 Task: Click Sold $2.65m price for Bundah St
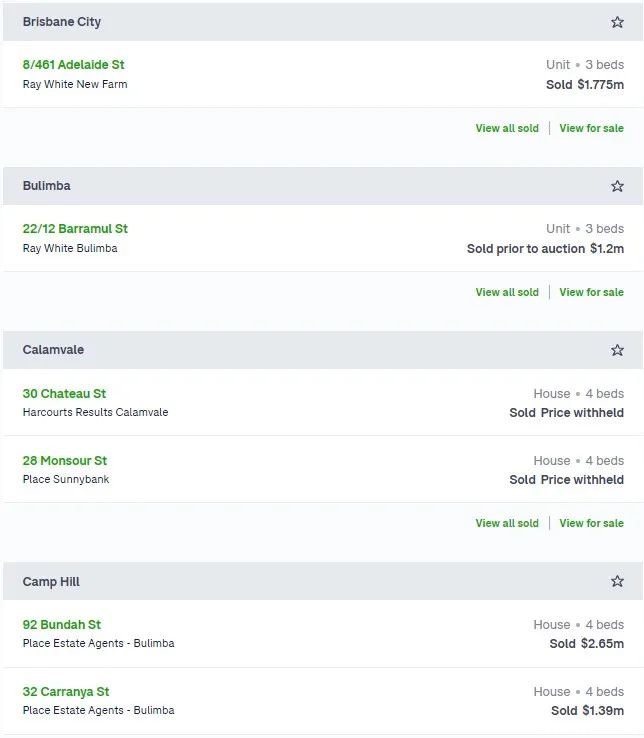pyautogui.click(x=587, y=644)
